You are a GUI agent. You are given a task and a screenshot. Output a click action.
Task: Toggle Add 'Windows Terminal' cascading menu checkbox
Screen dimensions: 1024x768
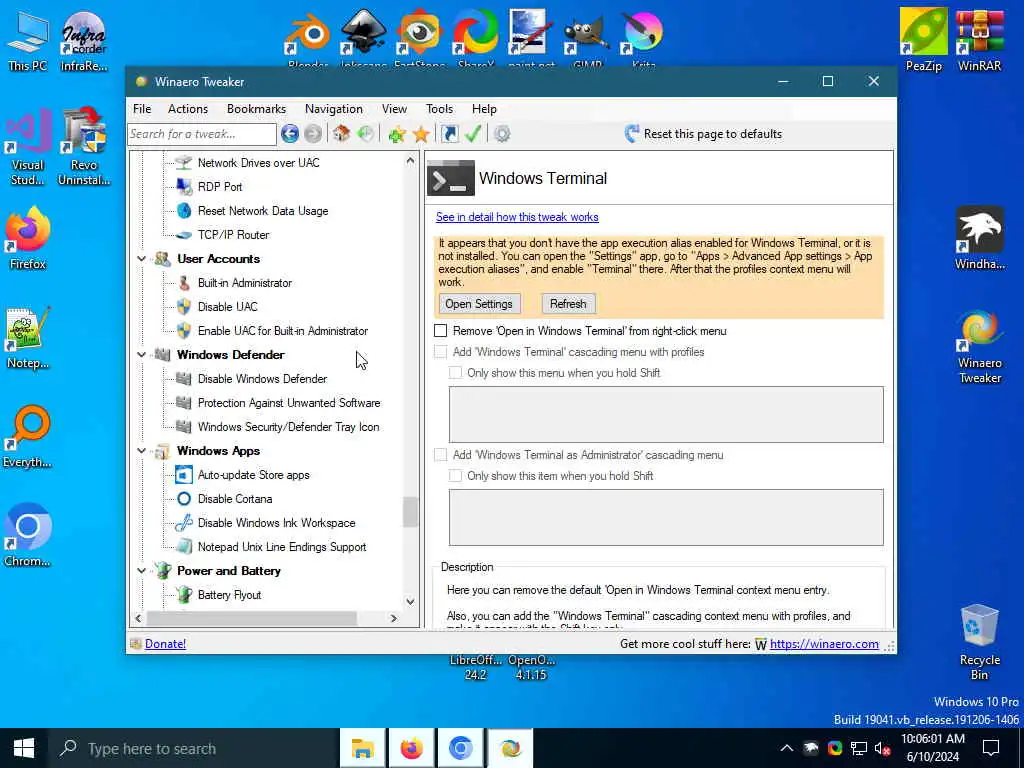click(441, 352)
